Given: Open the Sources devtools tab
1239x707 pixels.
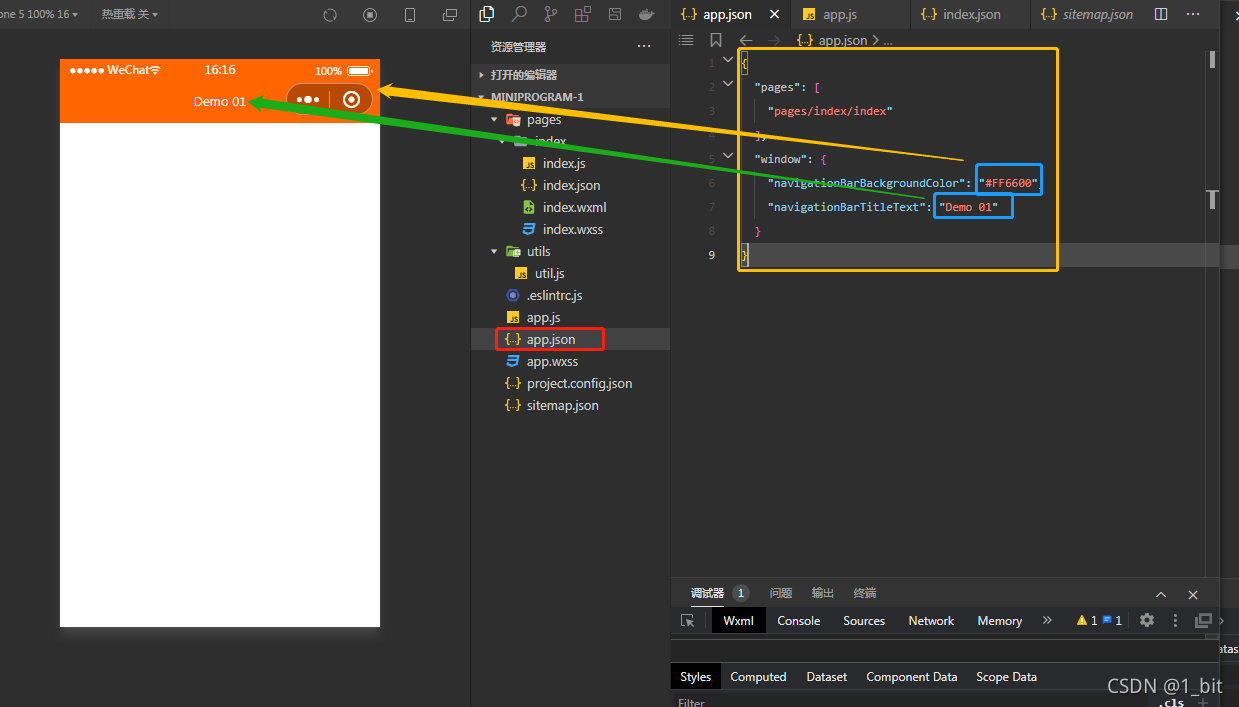Looking at the screenshot, I should (x=864, y=621).
